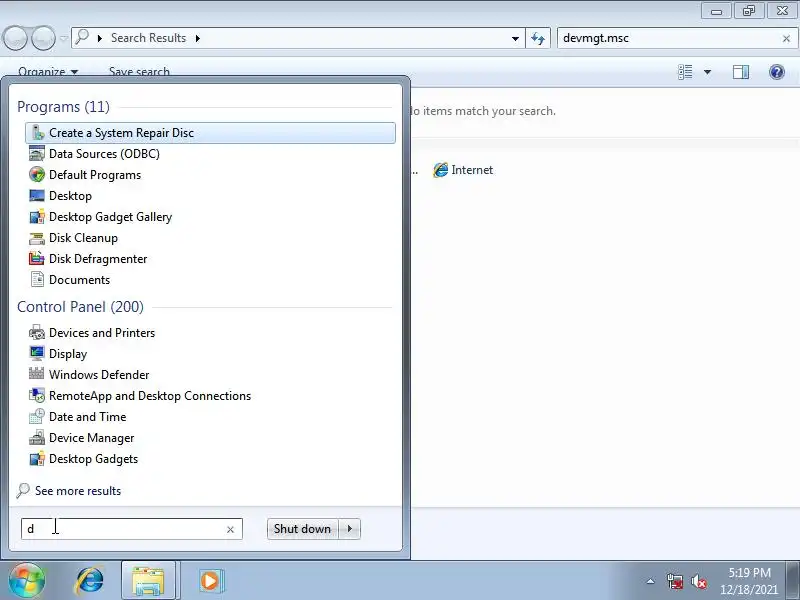Open the Documents result icon
Screen dimensions: 800x600
37,280
